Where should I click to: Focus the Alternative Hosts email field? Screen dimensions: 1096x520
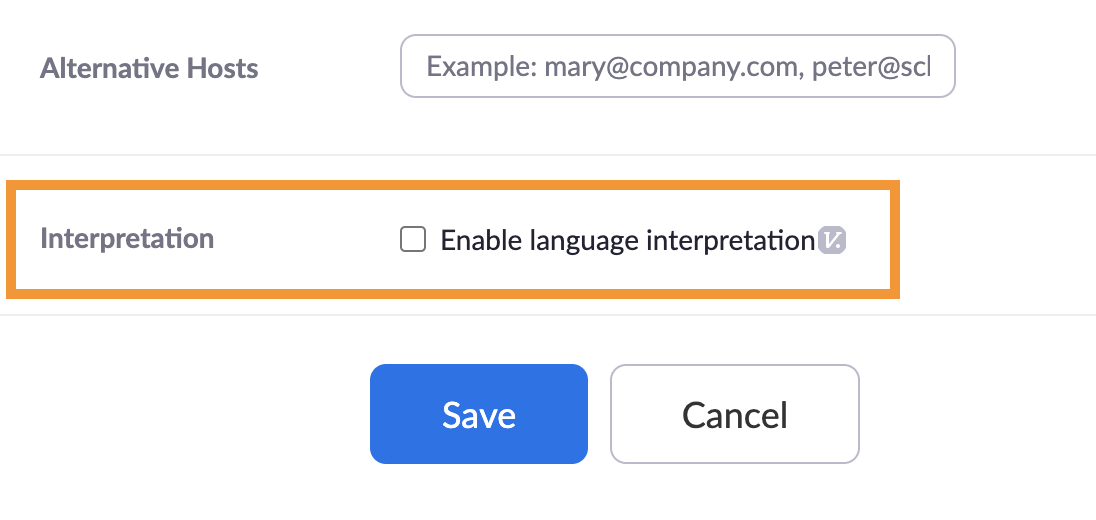[x=677, y=66]
